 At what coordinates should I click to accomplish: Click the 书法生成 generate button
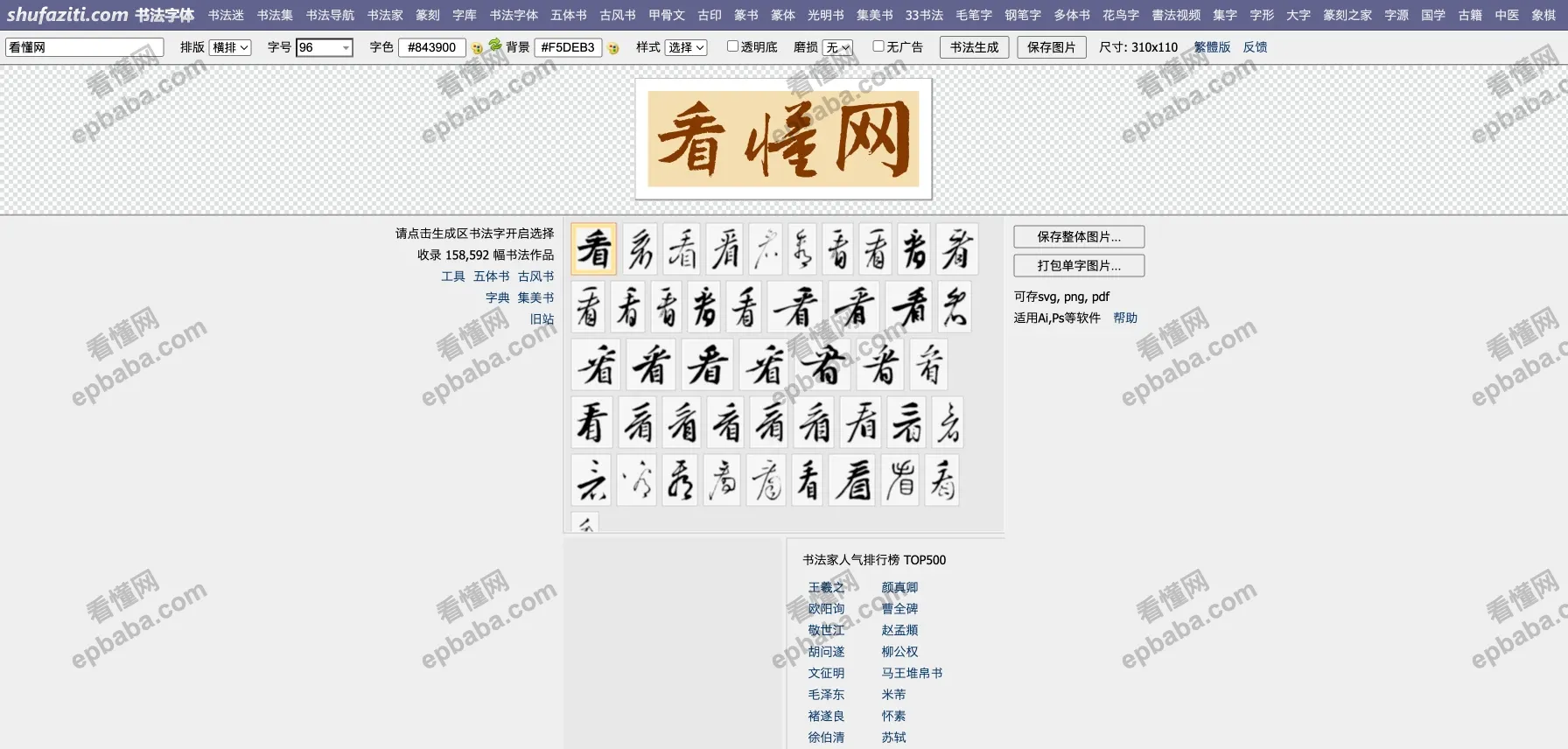[974, 47]
